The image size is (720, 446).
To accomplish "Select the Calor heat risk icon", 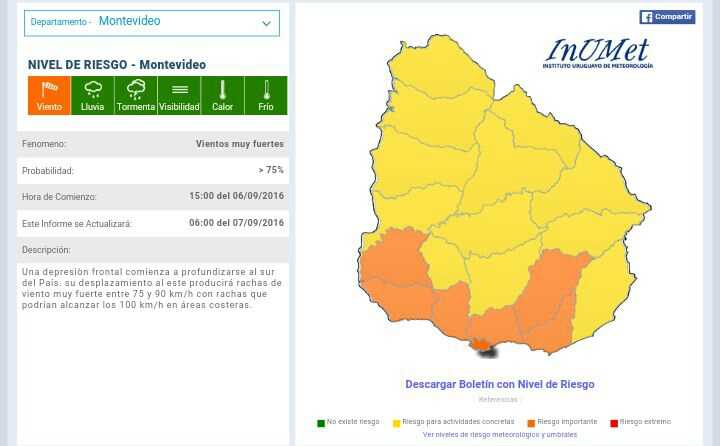I will tap(222, 95).
